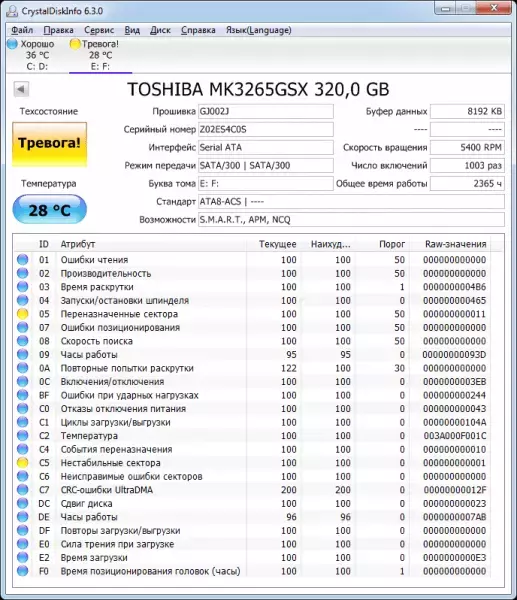Click attribute name Сила трения при загрузке

point(117,544)
